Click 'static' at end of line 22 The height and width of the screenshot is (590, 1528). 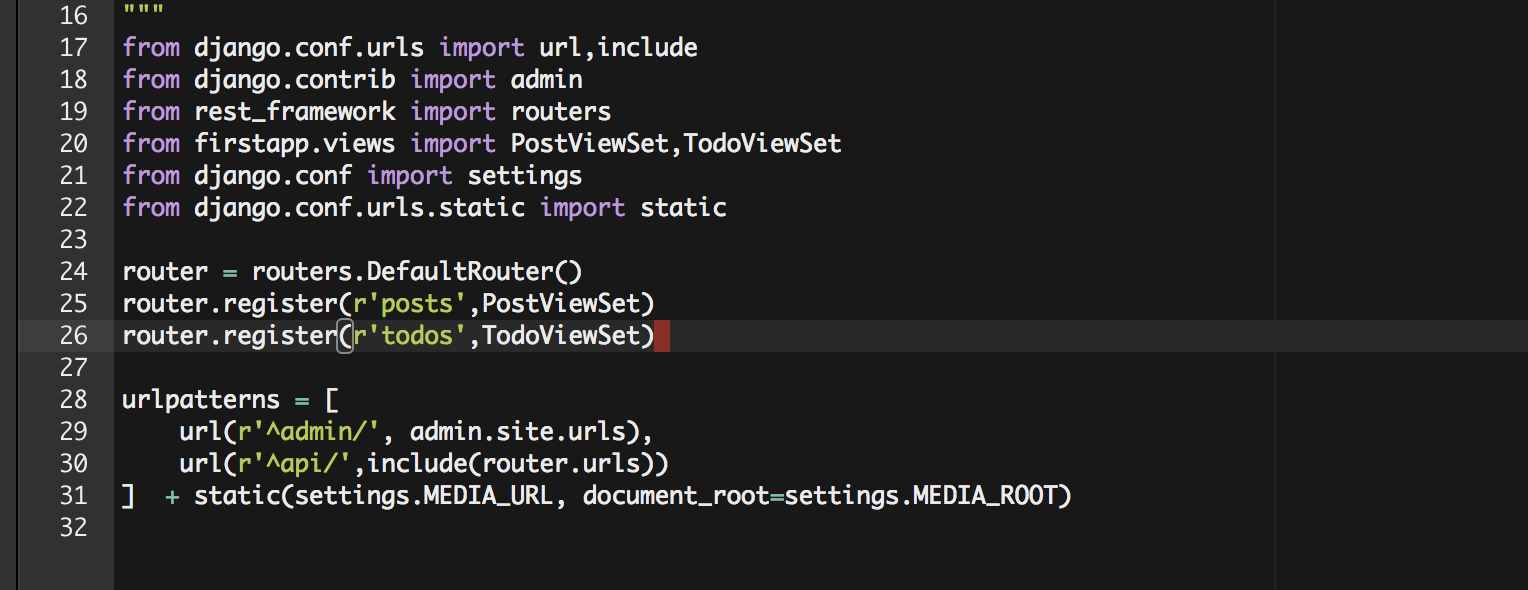coord(683,207)
